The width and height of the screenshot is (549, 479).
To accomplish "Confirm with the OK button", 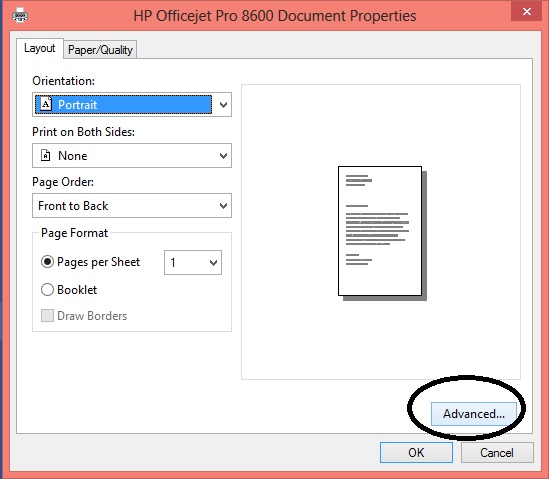I will (416, 452).
